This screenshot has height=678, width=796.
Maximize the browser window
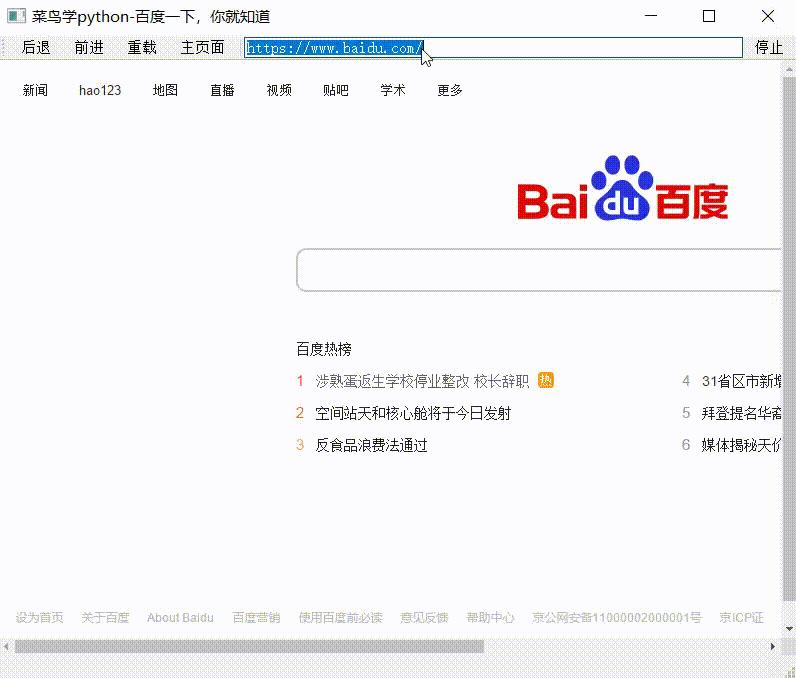[x=709, y=16]
